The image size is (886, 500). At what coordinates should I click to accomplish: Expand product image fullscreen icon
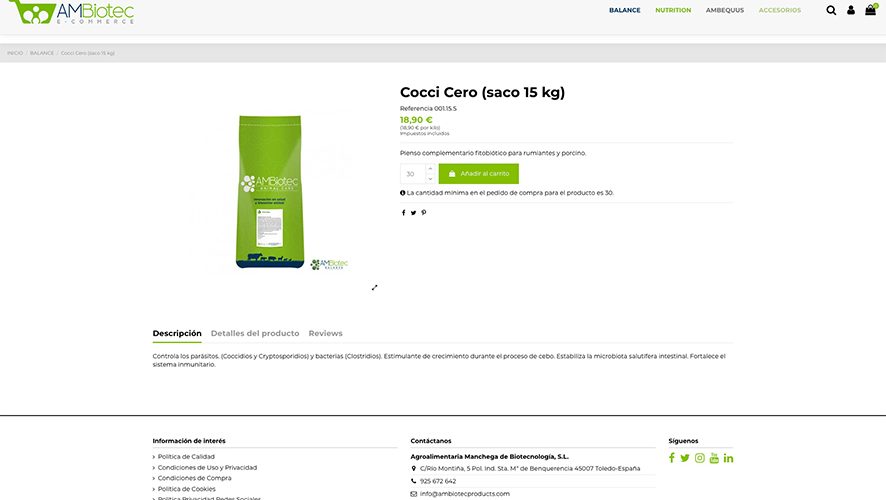[x=374, y=288]
